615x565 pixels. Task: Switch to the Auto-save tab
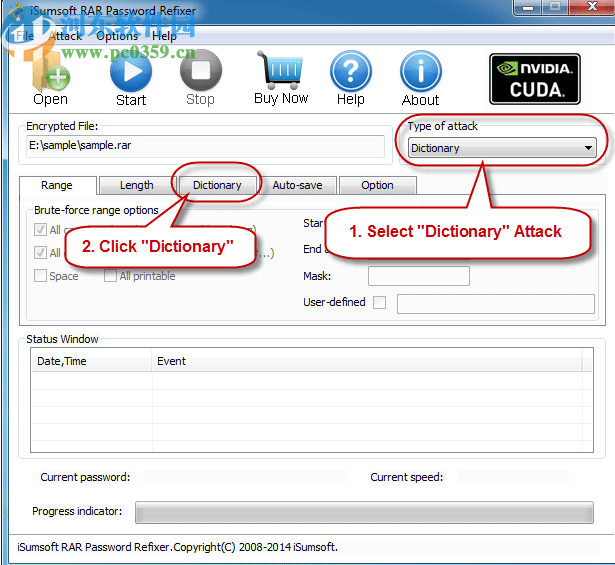click(x=297, y=185)
